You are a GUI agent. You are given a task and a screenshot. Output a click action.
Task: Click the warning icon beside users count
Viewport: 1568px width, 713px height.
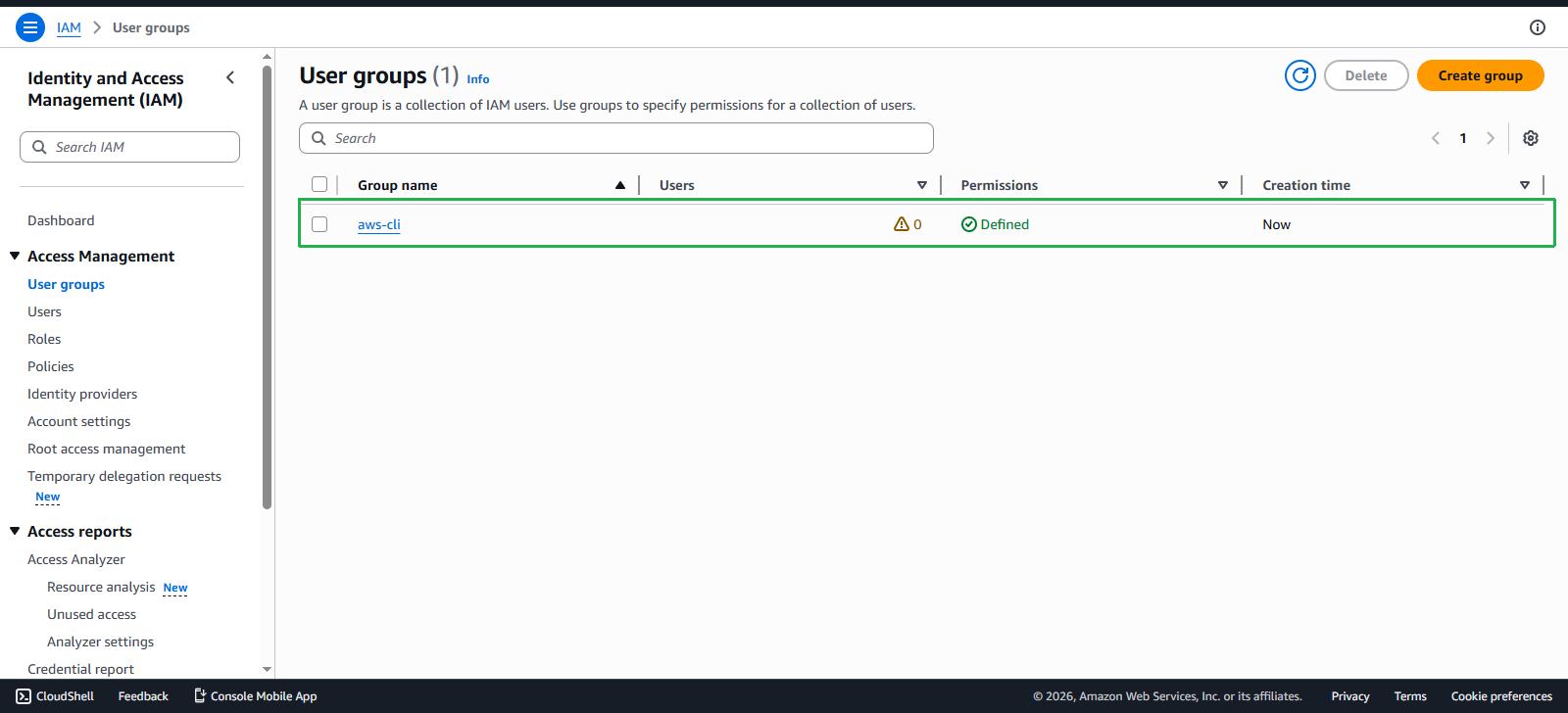[x=902, y=224]
